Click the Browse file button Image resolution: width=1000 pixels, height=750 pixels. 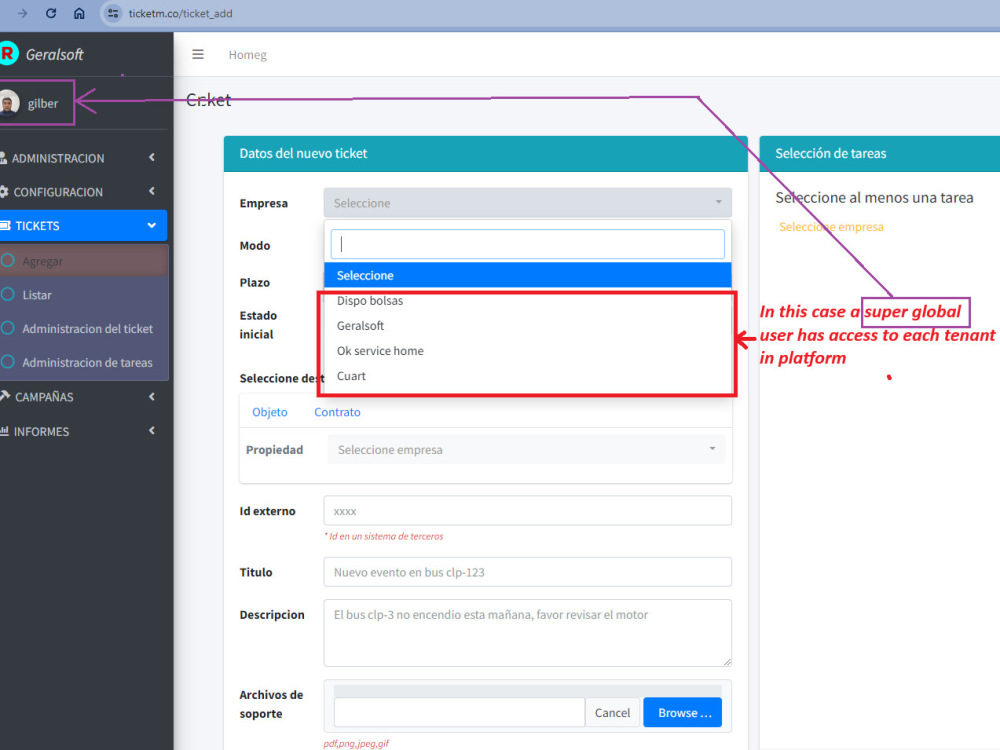click(682, 712)
